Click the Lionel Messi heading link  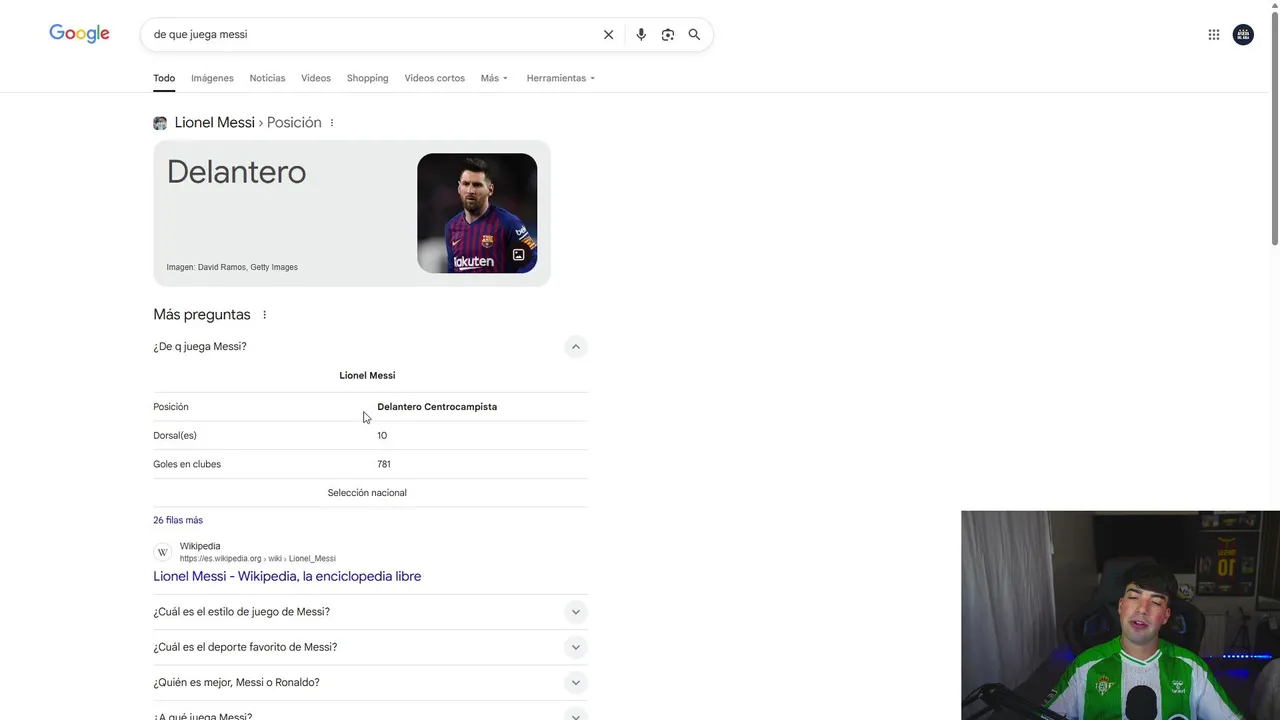[215, 123]
